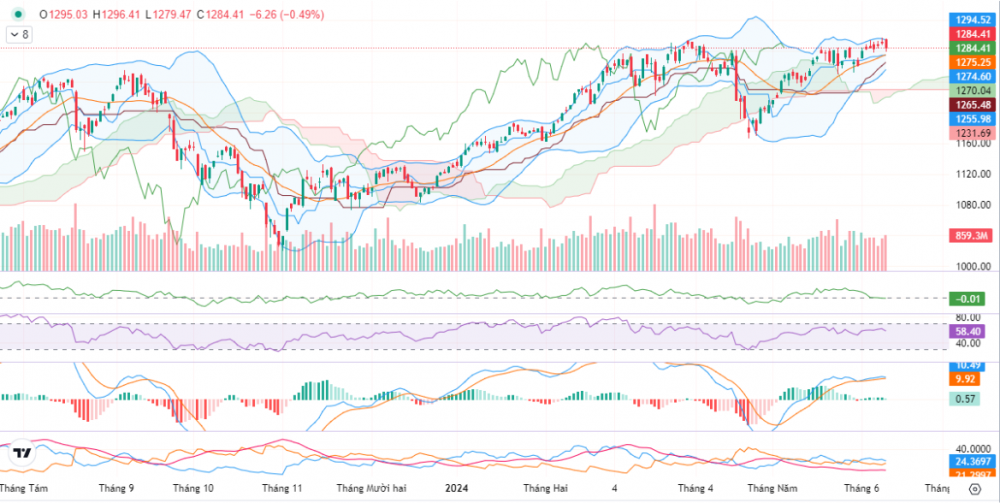Click the Tháng Năm time axis label
The height and width of the screenshot is (503, 1000).
pyautogui.click(x=774, y=489)
